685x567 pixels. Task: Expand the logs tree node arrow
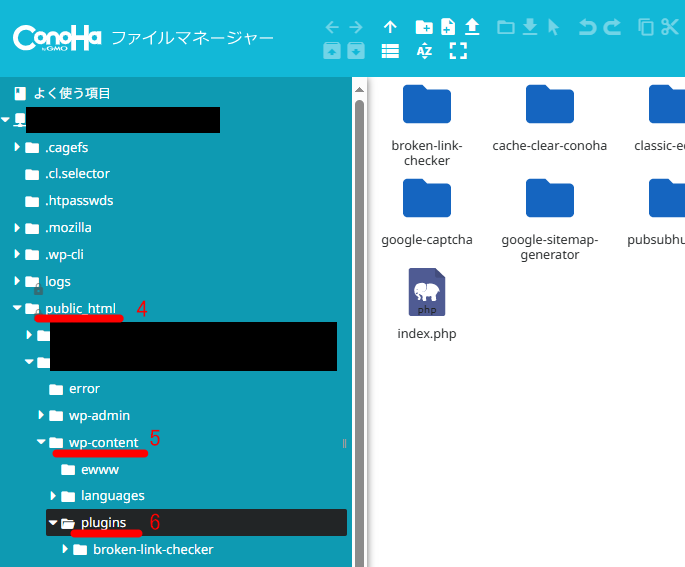[x=17, y=281]
